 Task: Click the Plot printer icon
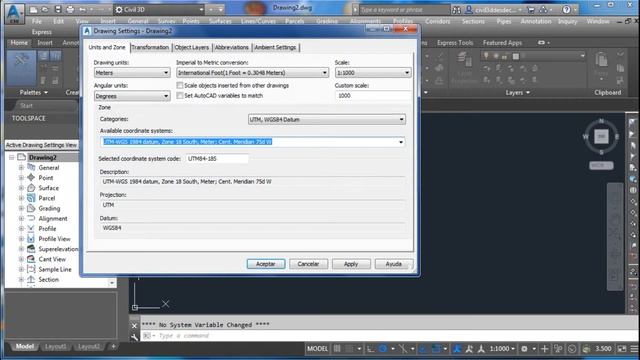pos(70,9)
